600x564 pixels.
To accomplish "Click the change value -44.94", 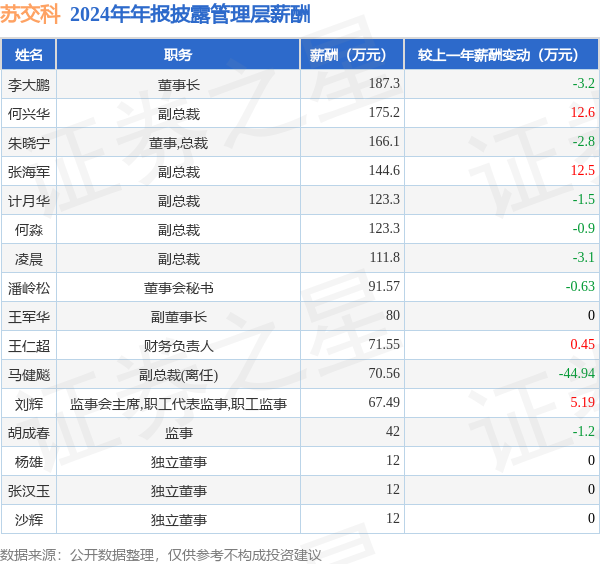I will point(577,373).
